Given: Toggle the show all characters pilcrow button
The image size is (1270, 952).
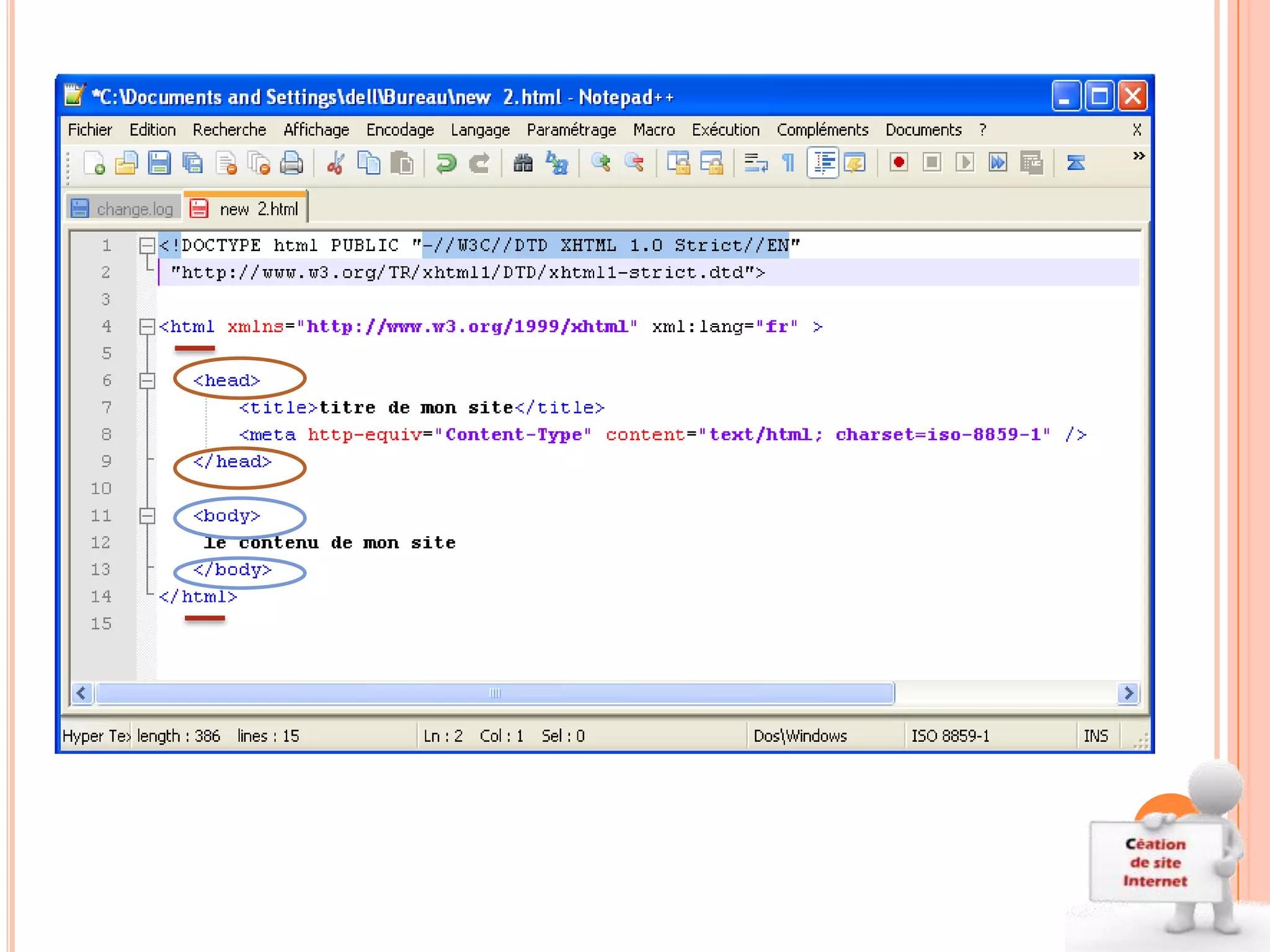Looking at the screenshot, I should click(788, 163).
